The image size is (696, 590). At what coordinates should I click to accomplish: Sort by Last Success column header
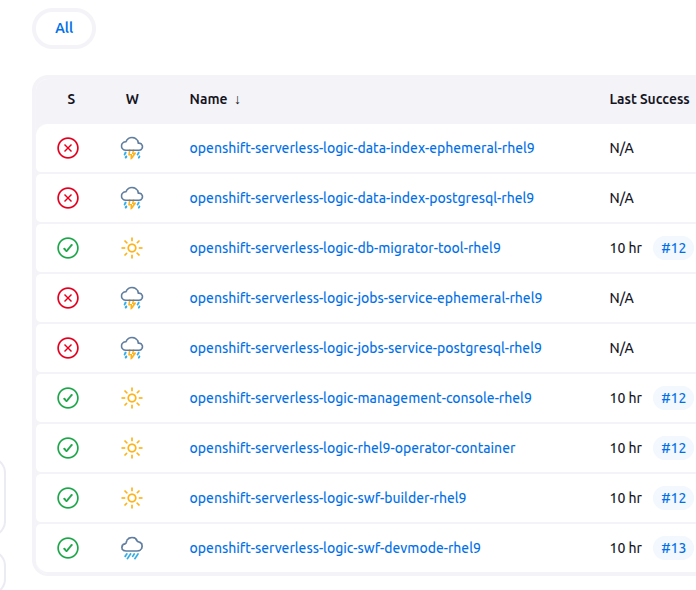(649, 99)
